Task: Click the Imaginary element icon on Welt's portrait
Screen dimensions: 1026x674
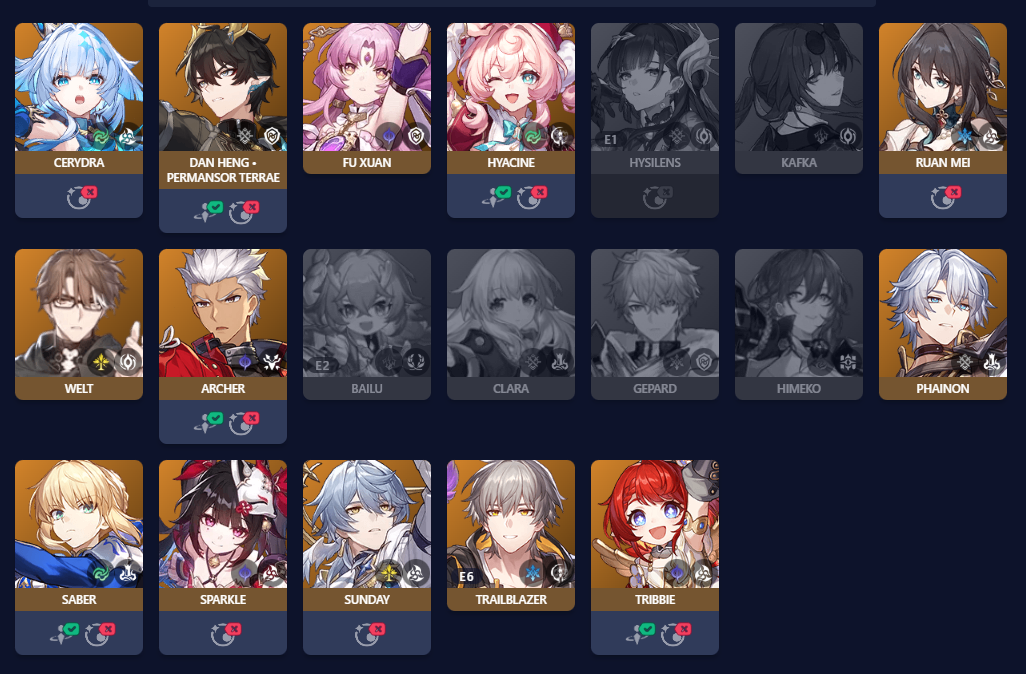Action: 101,362
